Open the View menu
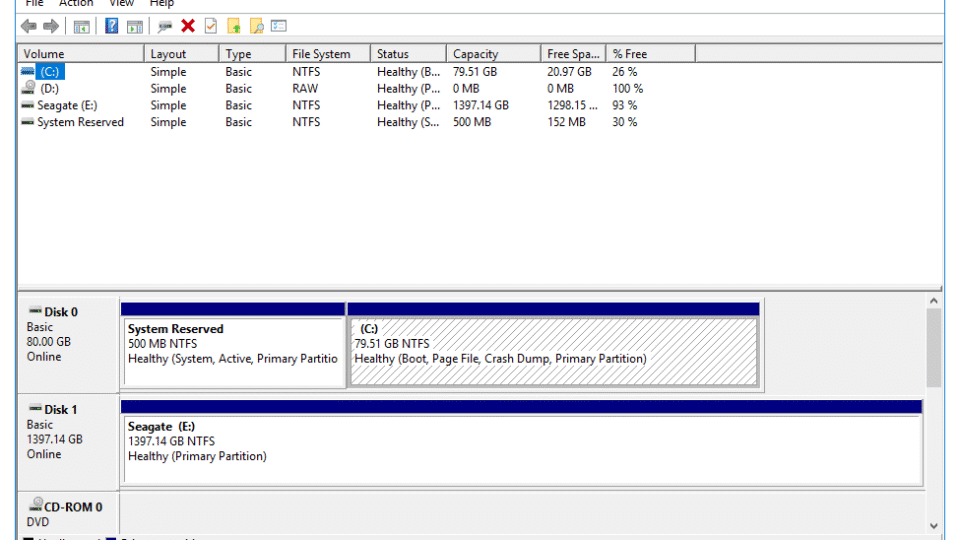 [121, 4]
